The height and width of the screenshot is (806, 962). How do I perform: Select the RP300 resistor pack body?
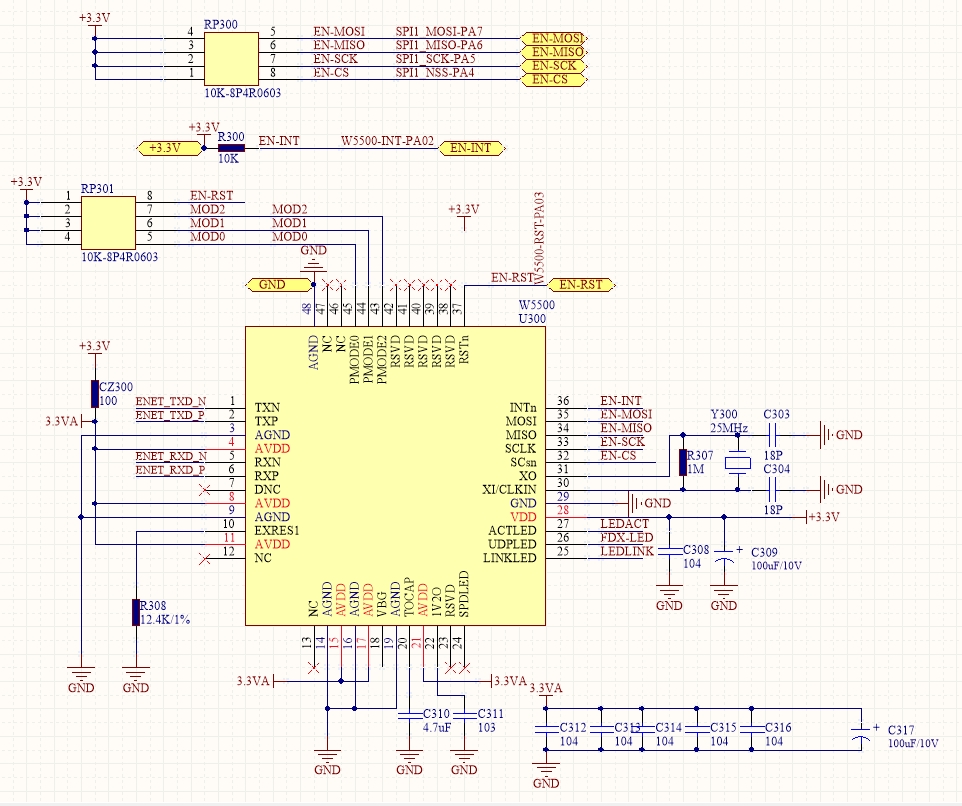click(231, 58)
